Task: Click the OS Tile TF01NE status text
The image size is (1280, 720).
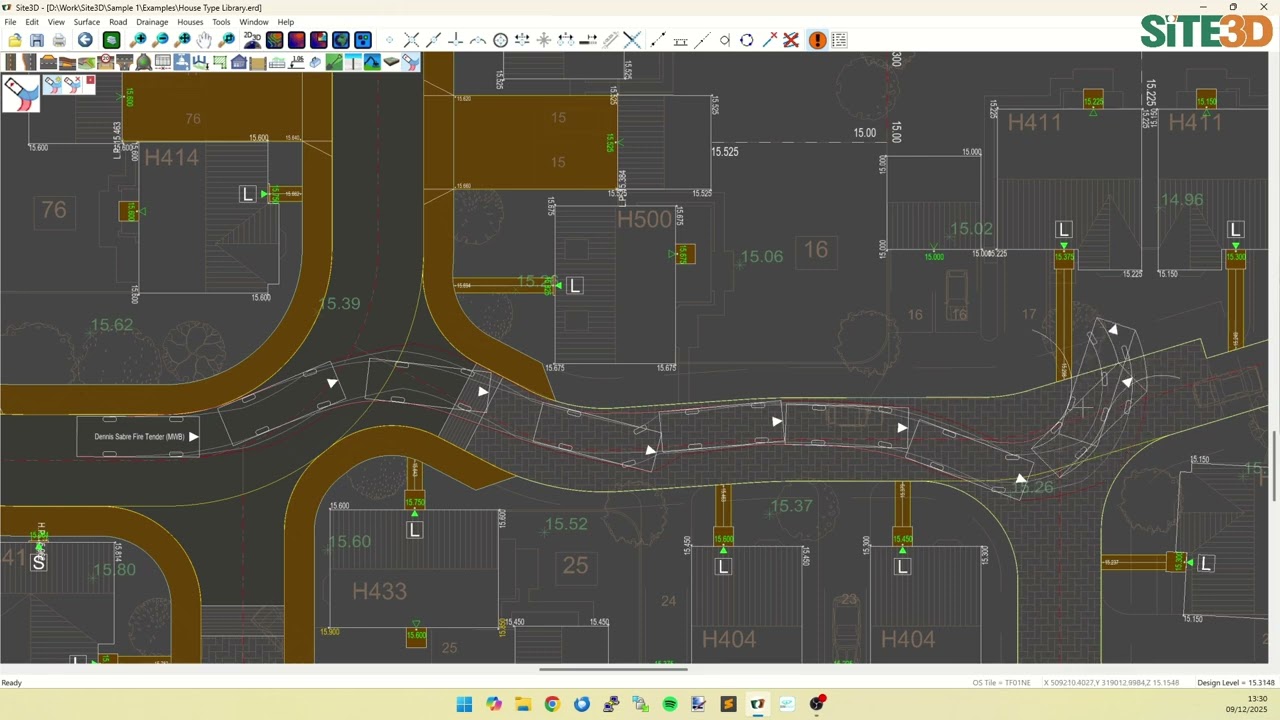Action: [x=1001, y=683]
